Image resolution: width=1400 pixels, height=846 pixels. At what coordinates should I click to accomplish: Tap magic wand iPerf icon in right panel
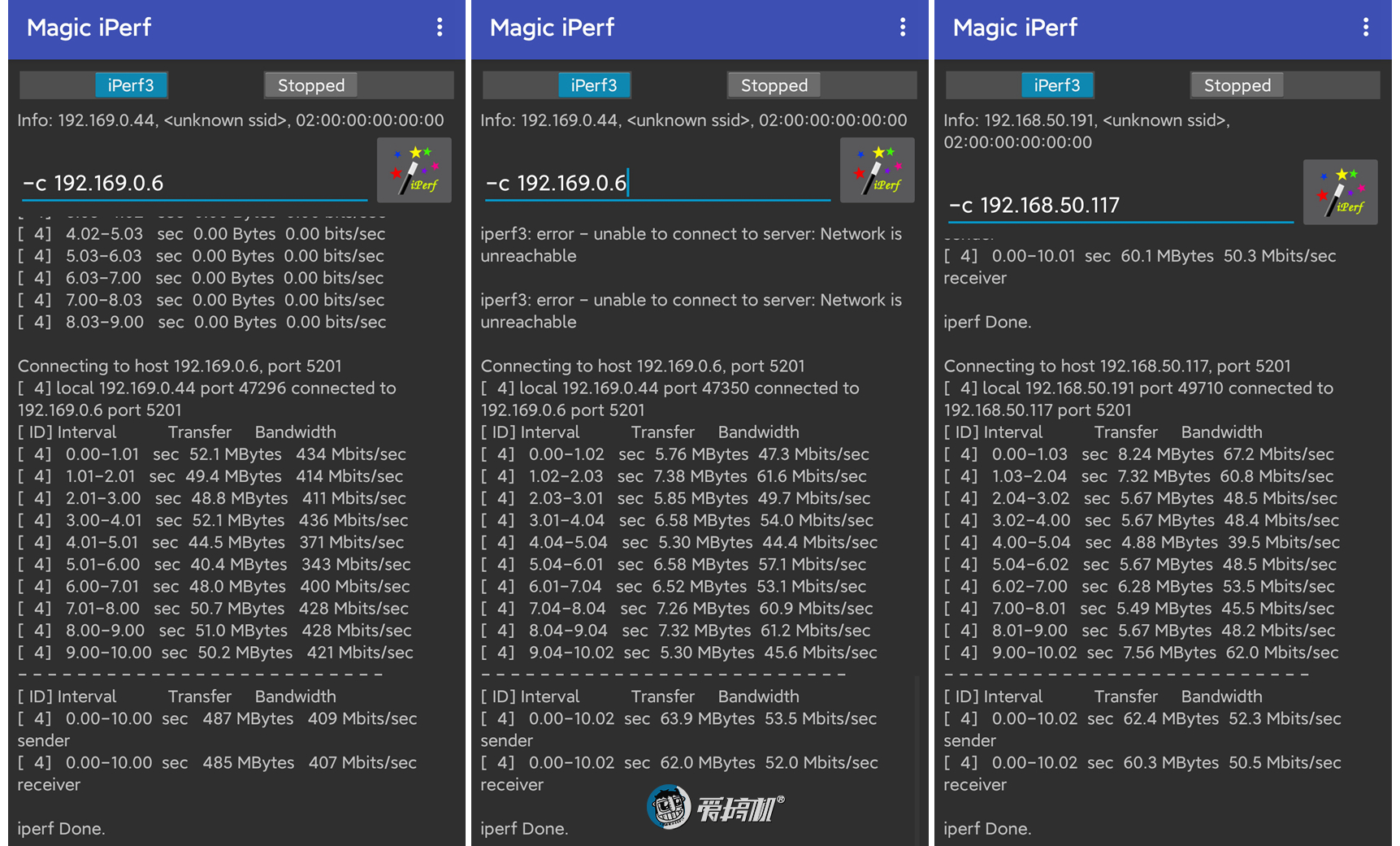click(x=1341, y=192)
